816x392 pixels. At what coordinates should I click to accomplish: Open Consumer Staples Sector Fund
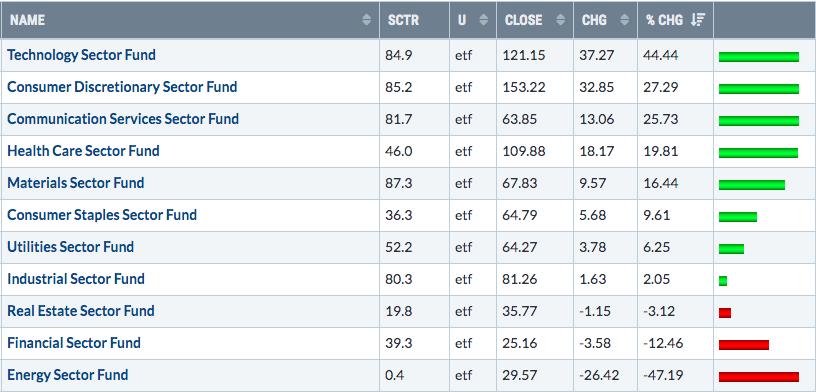point(102,214)
